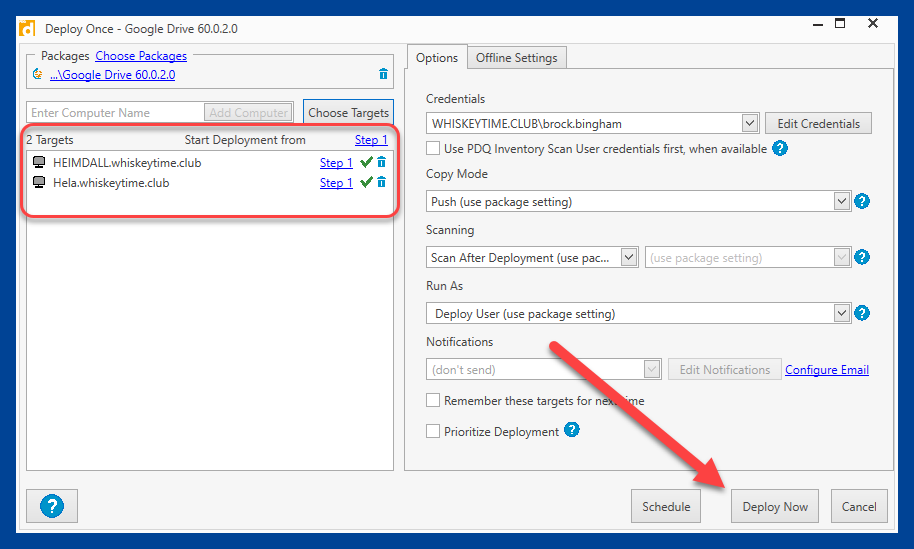The width and height of the screenshot is (914, 549).
Task: Click the Edit Credentials button
Action: pos(818,124)
